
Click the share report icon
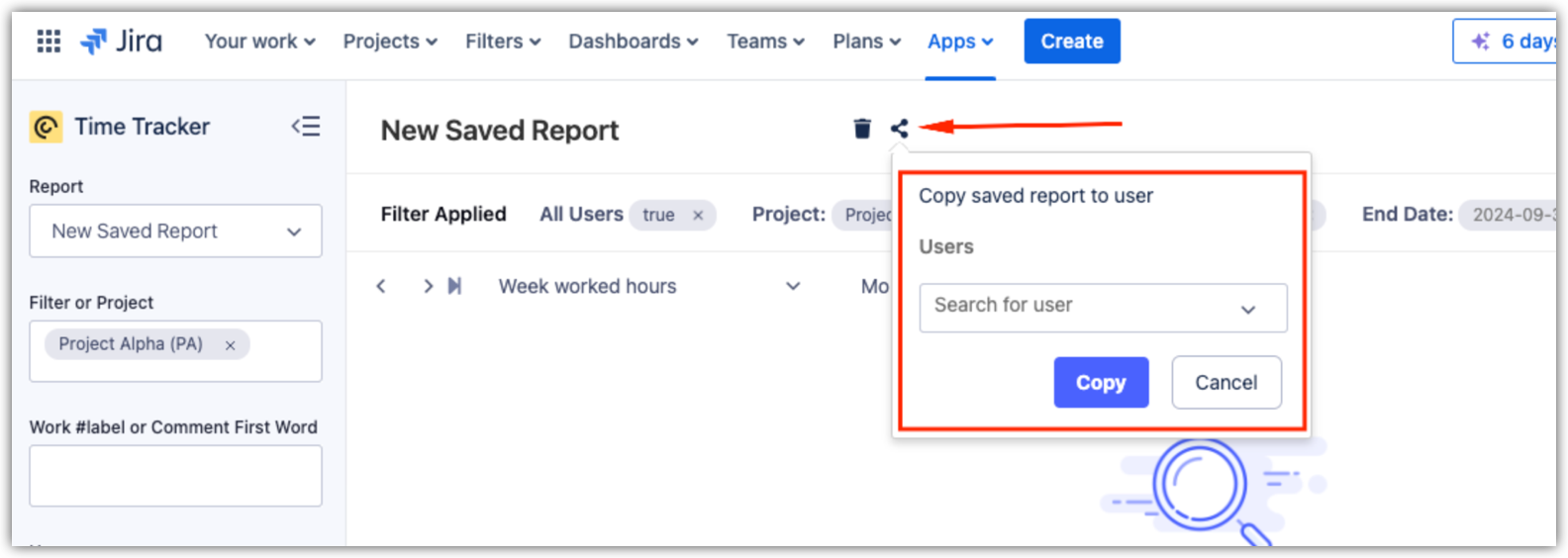point(899,129)
